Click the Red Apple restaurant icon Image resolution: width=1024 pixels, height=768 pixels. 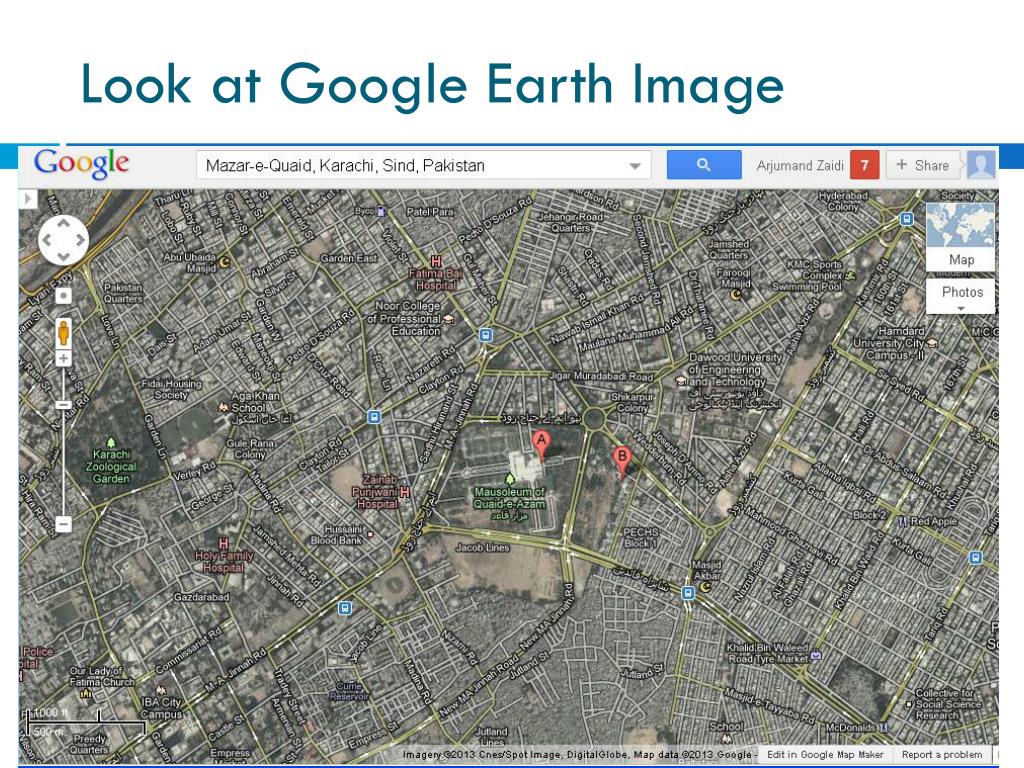(903, 521)
